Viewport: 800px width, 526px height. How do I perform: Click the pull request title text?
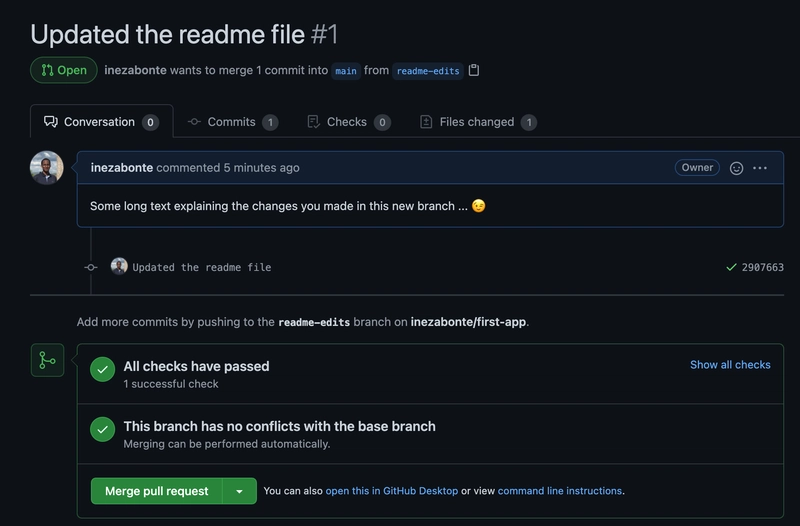[x=167, y=34]
